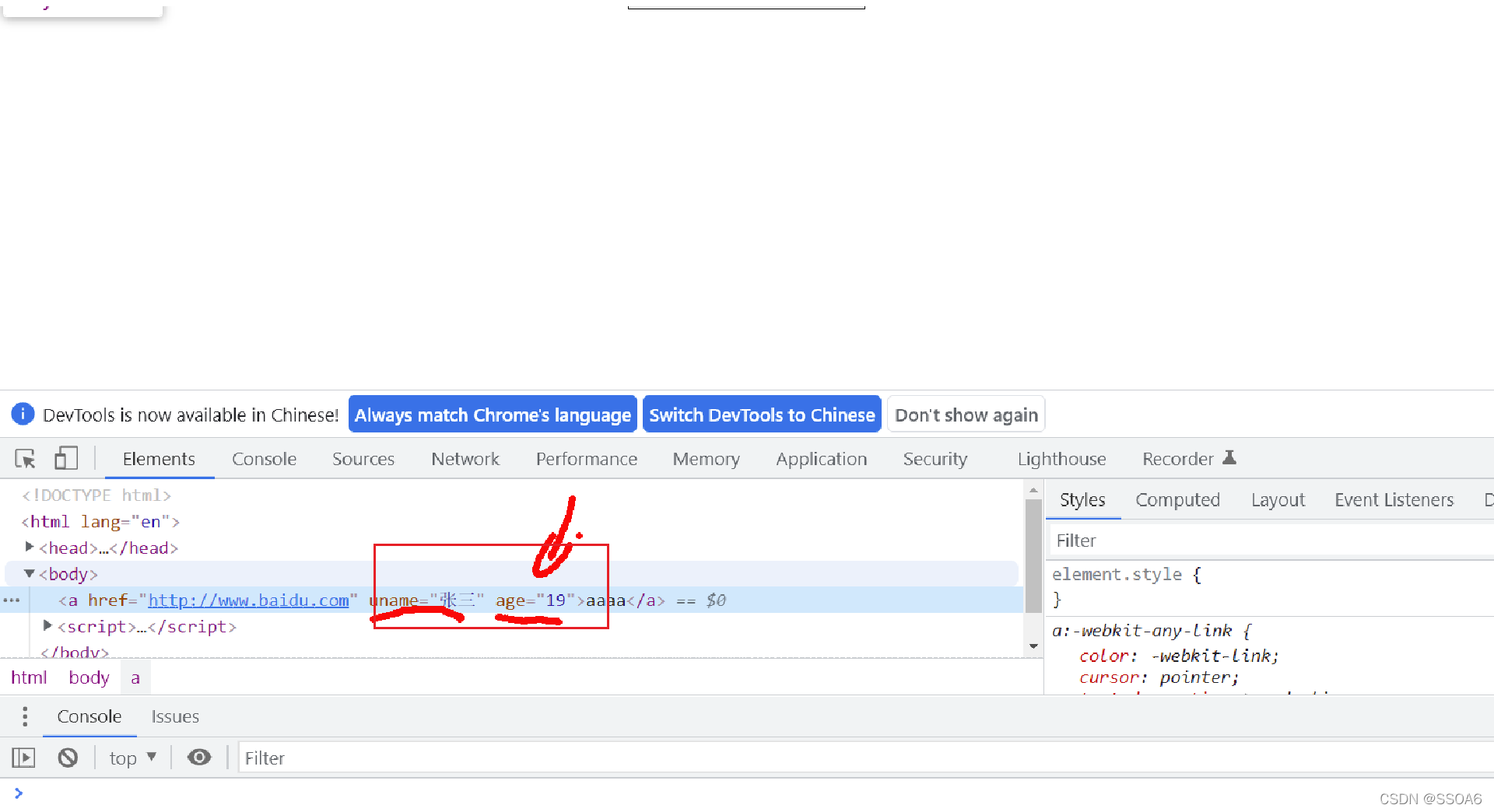The height and width of the screenshot is (812, 1494).
Task: Switch to the Elements tab
Action: point(159,459)
